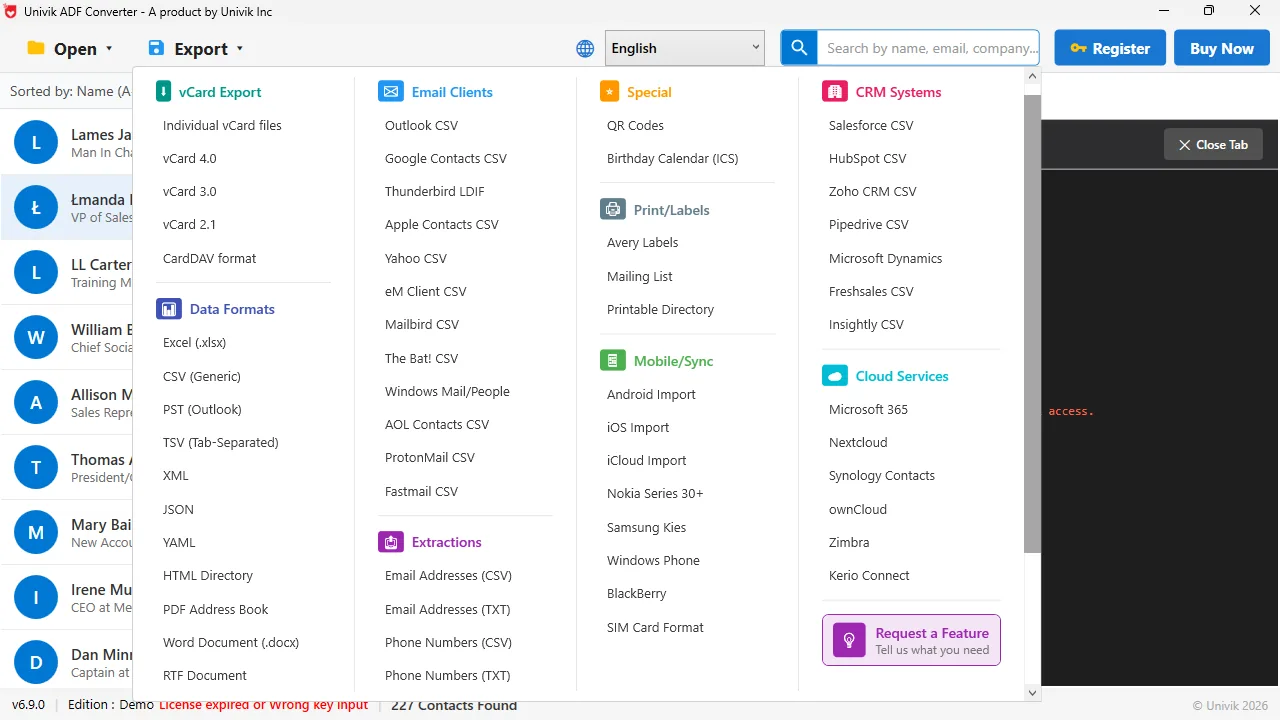The height and width of the screenshot is (720, 1280).
Task: Choose Birthday Calendar (ICS) export
Action: coord(673,158)
